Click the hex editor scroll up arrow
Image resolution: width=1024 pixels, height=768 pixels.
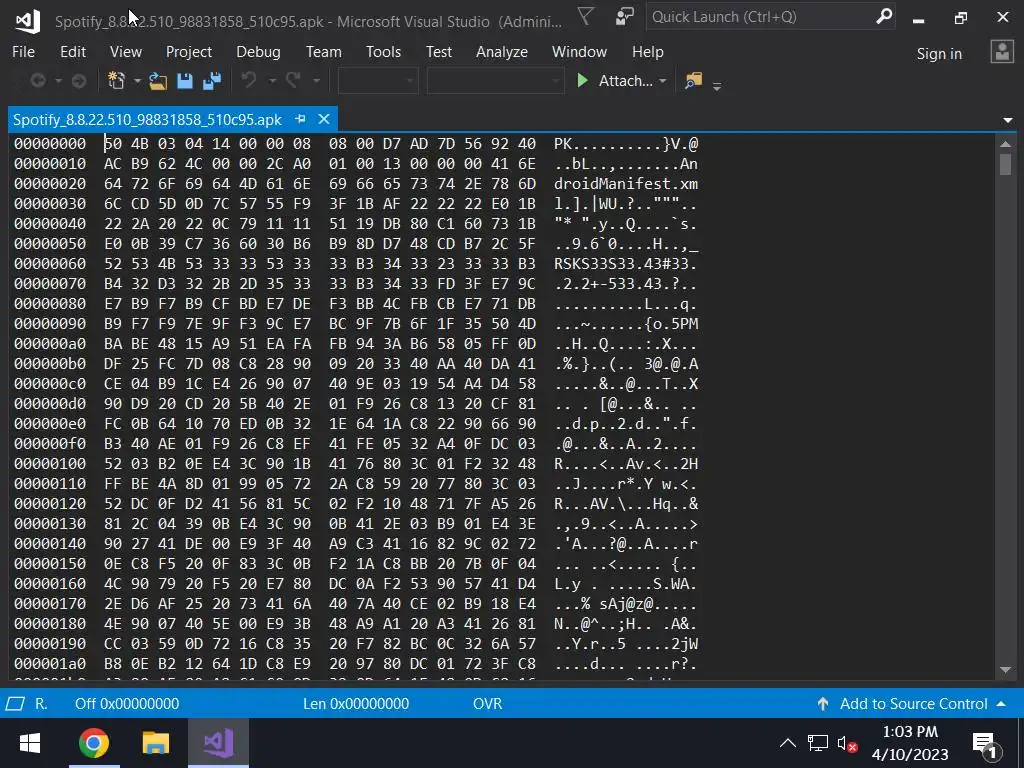point(1005,144)
